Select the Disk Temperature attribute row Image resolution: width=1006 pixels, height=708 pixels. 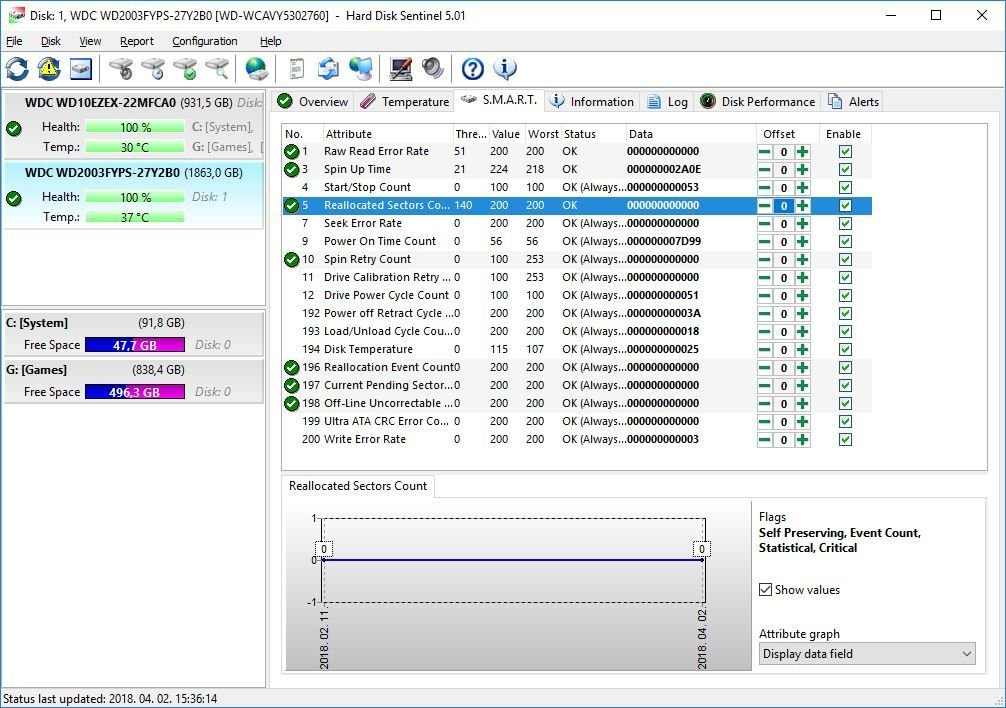coord(368,350)
